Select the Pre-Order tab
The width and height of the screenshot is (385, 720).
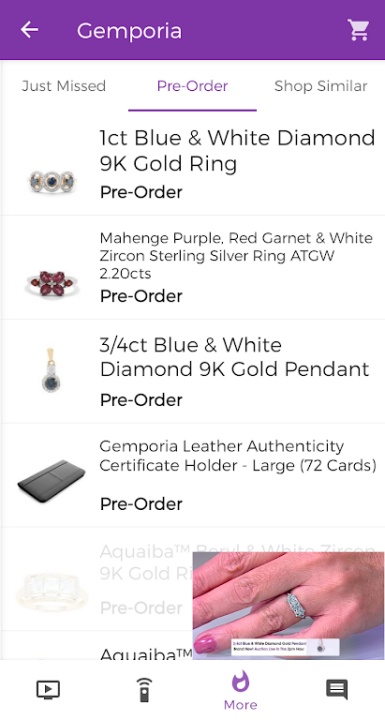click(192, 86)
